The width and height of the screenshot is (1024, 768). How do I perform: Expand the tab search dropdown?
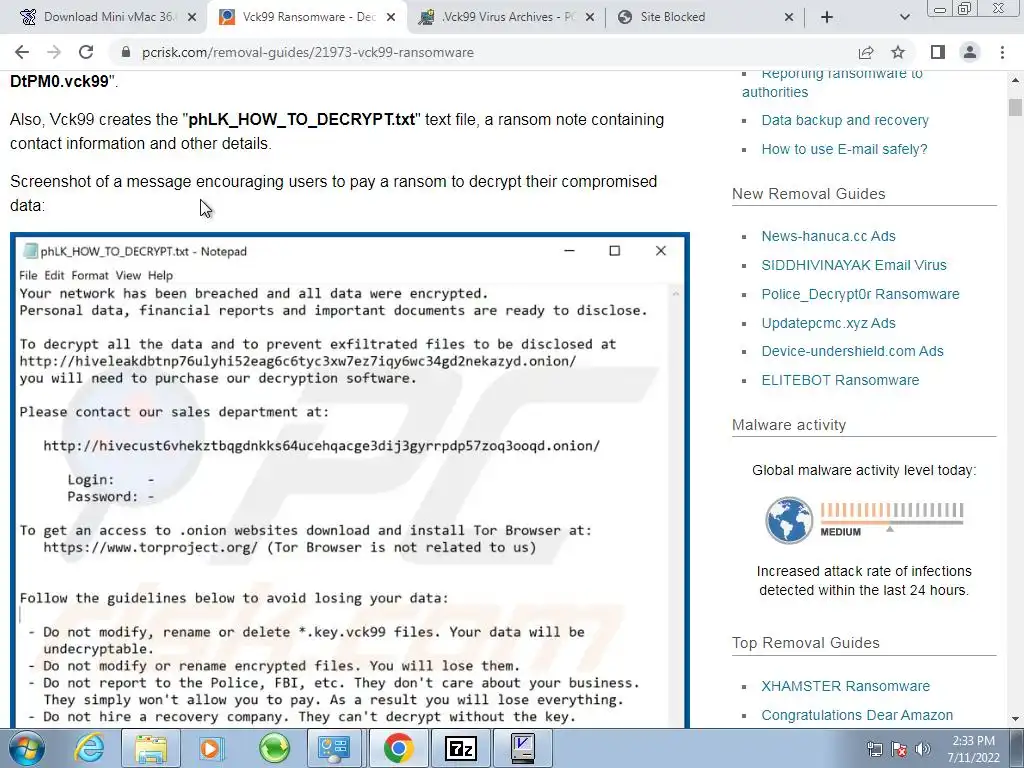click(x=904, y=17)
